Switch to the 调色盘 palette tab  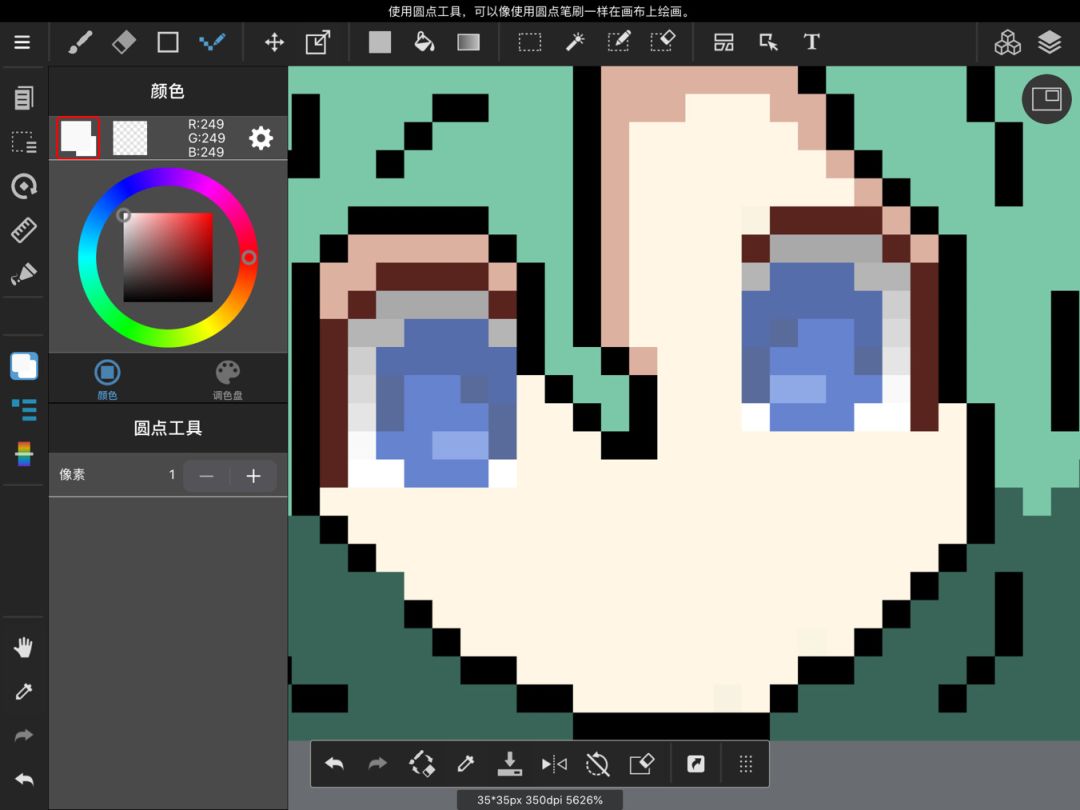[227, 380]
